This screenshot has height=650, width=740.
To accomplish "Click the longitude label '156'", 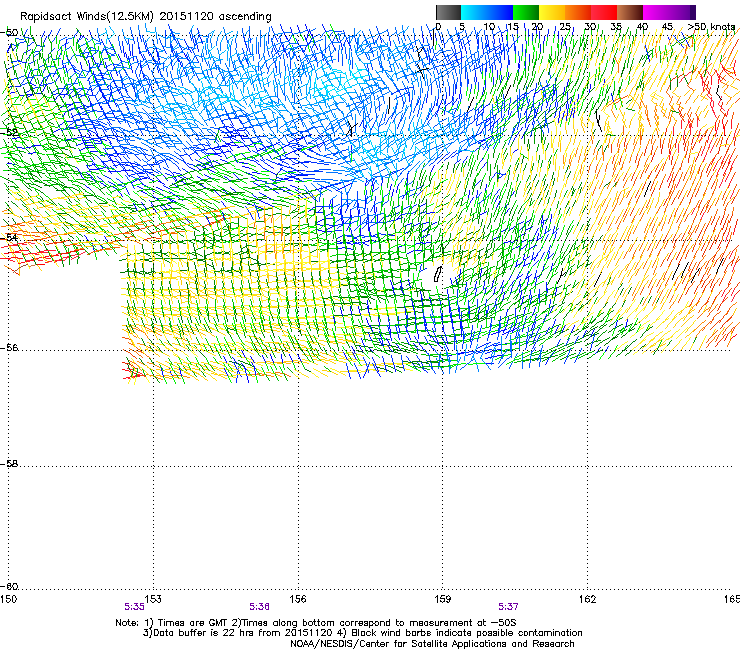I will point(297,599).
